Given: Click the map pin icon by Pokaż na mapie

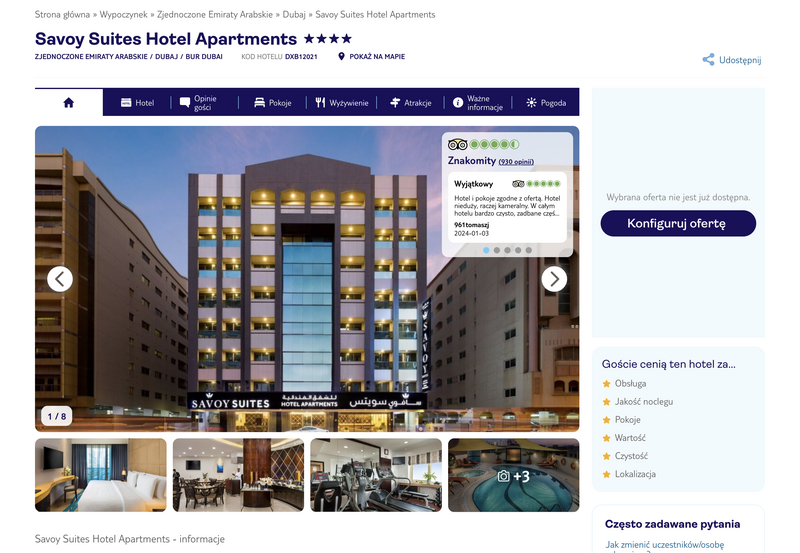Looking at the screenshot, I should [x=341, y=57].
